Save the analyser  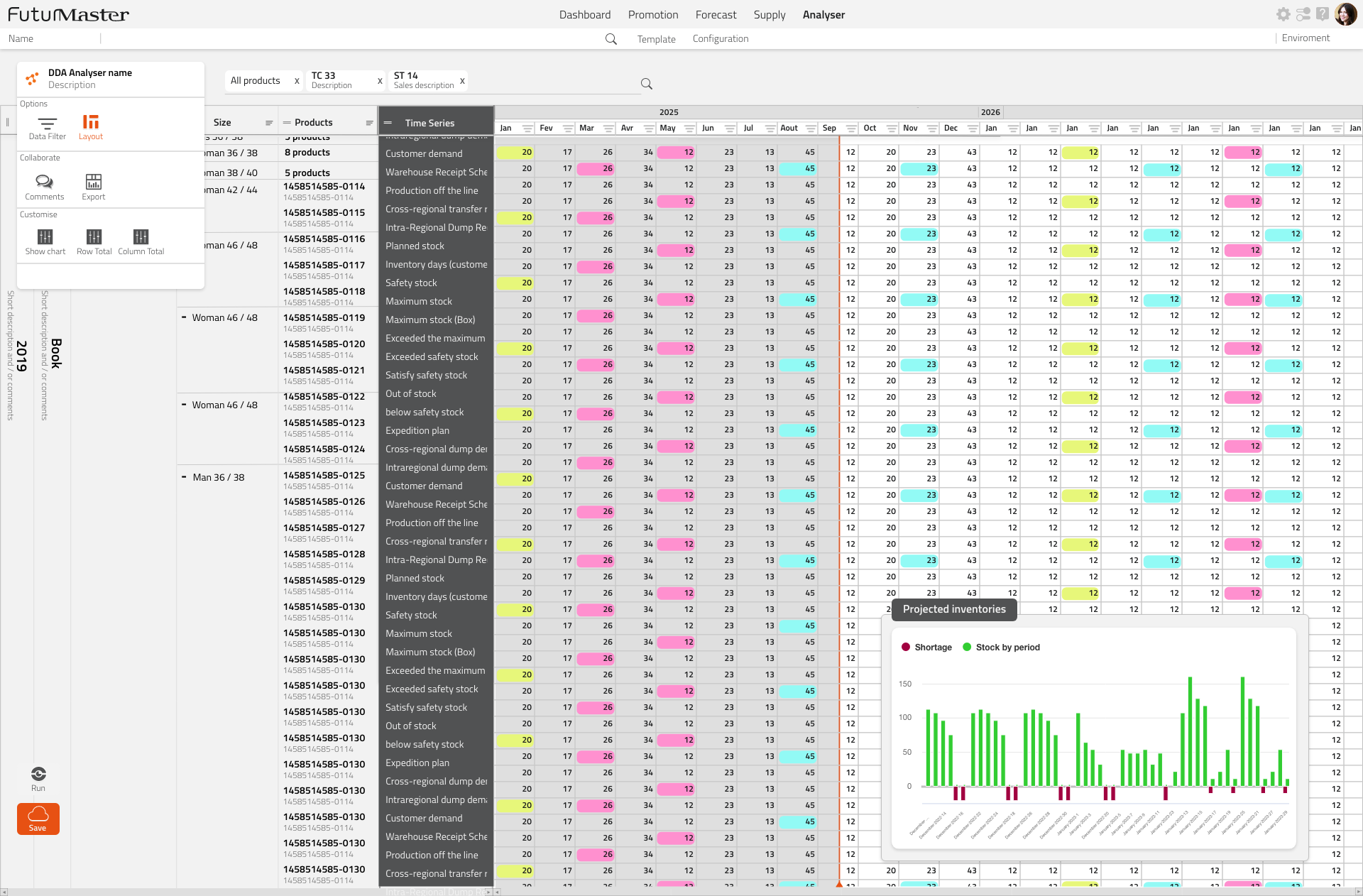click(x=38, y=819)
